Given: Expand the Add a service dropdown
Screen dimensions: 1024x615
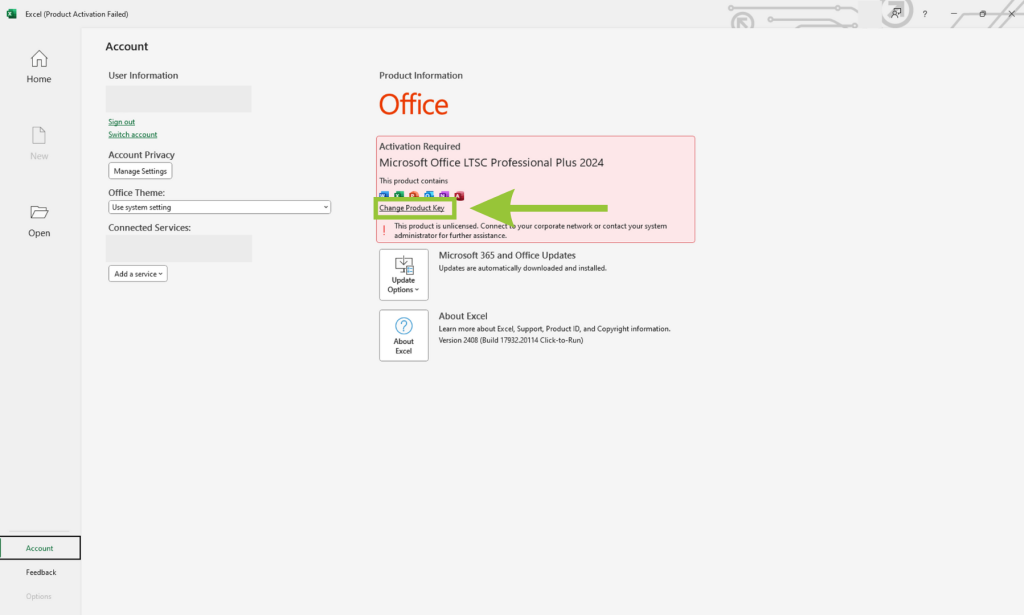Looking at the screenshot, I should pos(137,272).
